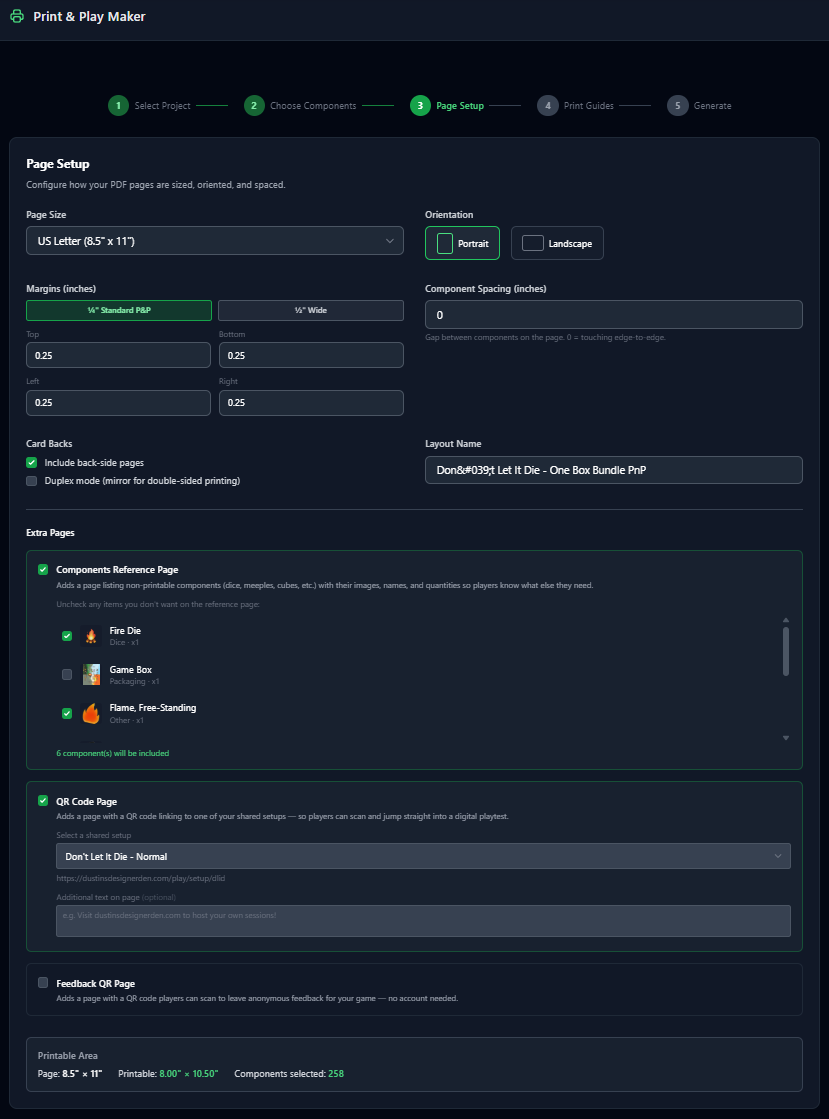Enable the Feedback QR Page option
The width and height of the screenshot is (829, 1119).
42,982
